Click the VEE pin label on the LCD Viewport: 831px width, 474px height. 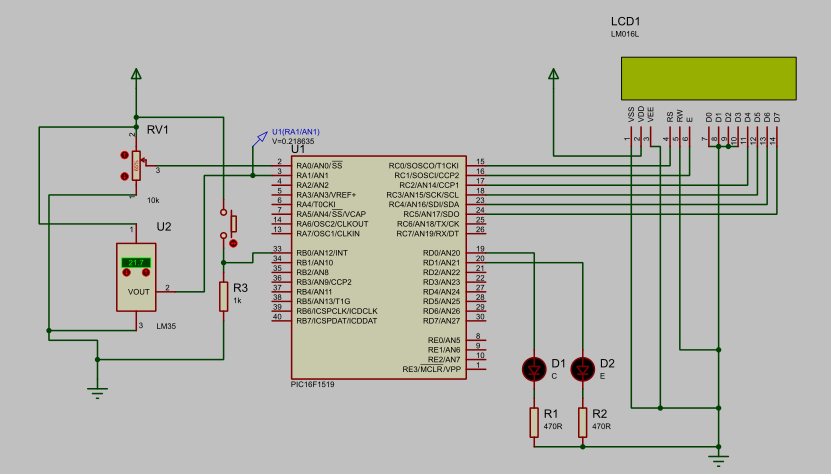(x=651, y=115)
